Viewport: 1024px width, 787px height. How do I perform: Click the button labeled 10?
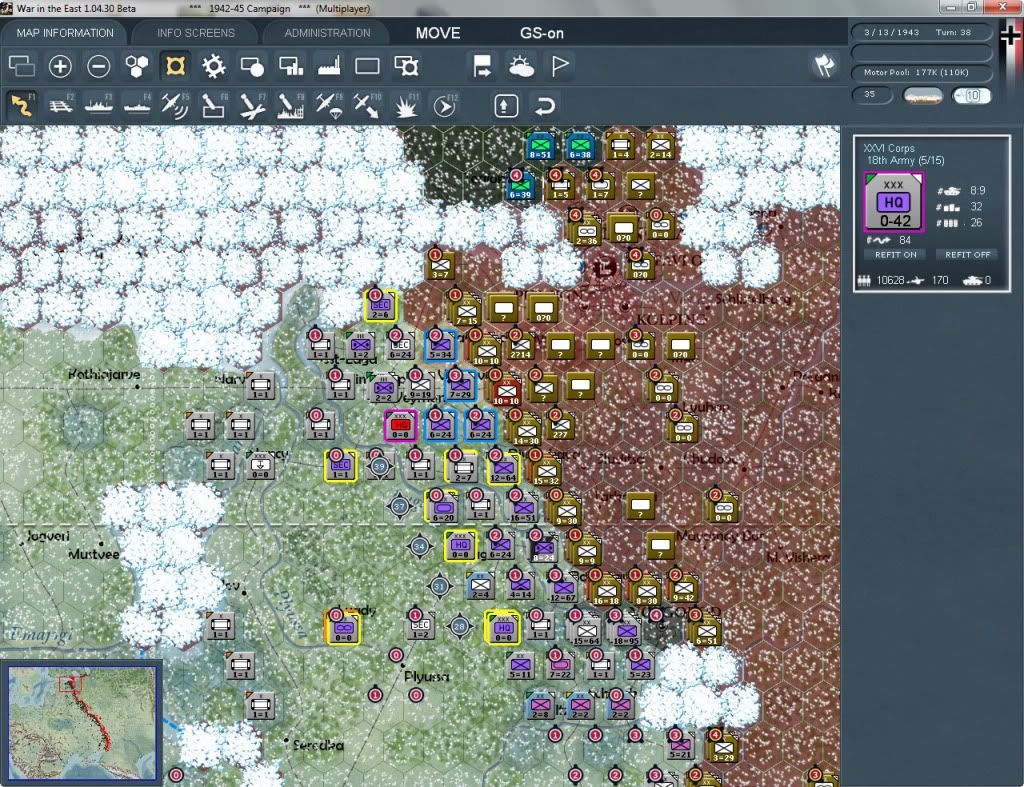[x=971, y=96]
